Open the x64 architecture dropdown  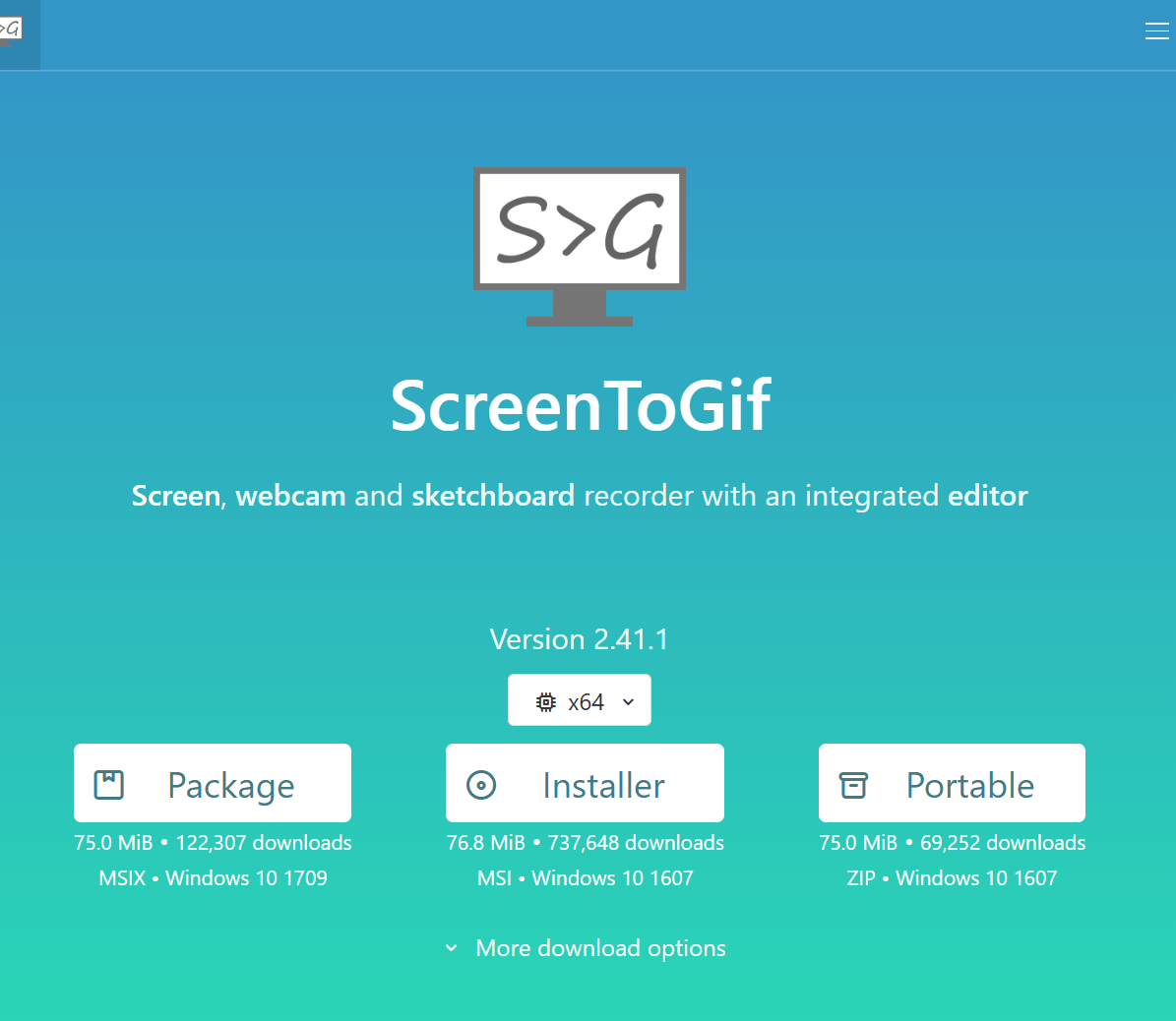point(579,700)
